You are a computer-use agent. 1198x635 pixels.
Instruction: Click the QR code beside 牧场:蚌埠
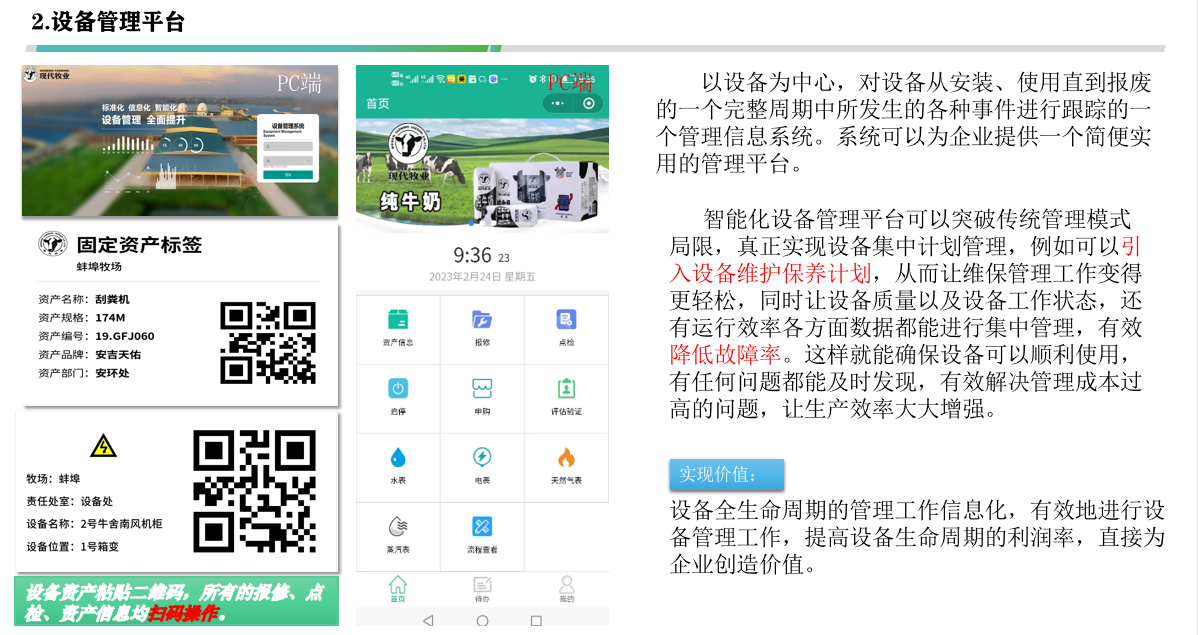pyautogui.click(x=254, y=491)
